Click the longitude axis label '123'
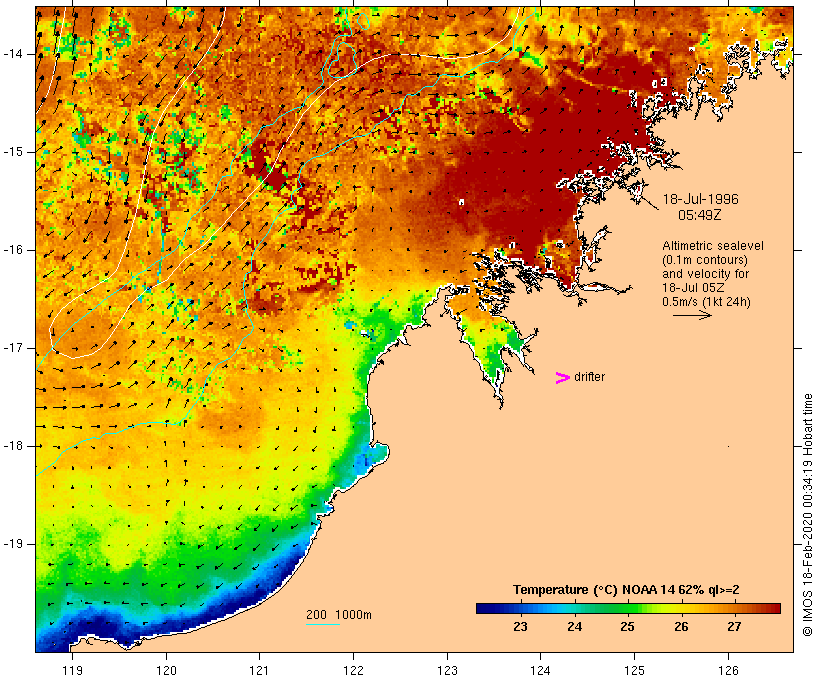 click(447, 670)
